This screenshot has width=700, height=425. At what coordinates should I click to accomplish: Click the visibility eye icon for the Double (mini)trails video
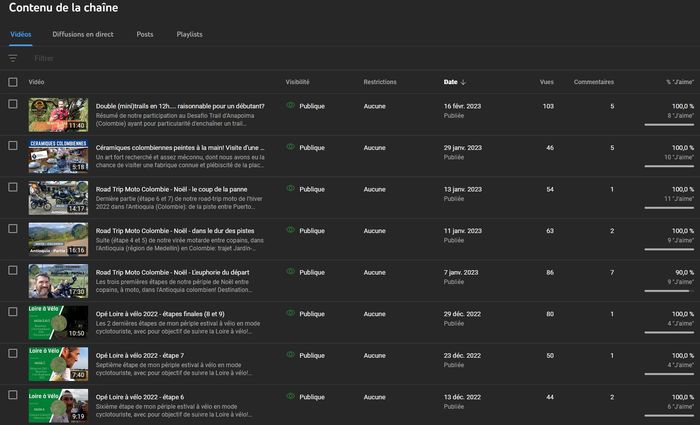click(291, 104)
